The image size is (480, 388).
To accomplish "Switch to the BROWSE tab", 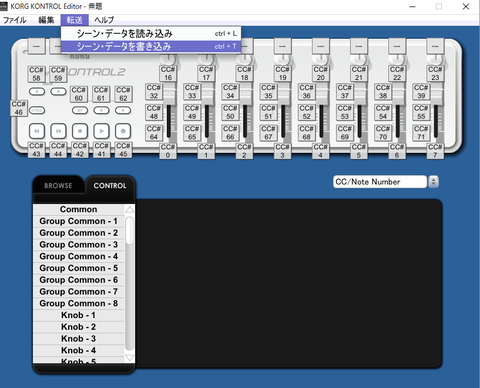I will point(58,186).
